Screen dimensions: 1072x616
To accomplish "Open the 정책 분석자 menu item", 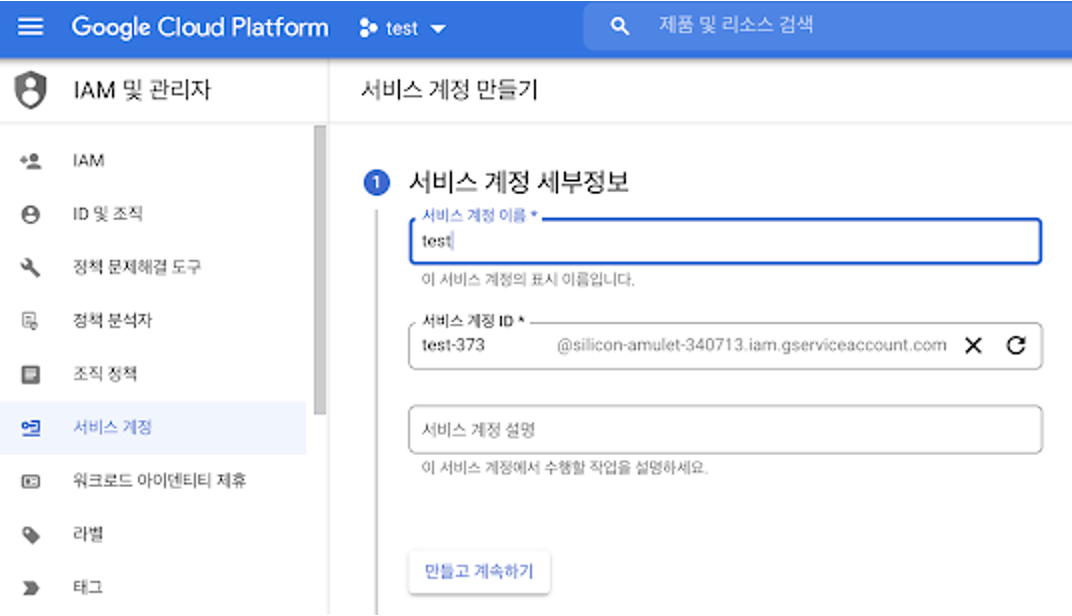I will [x=153, y=321].
